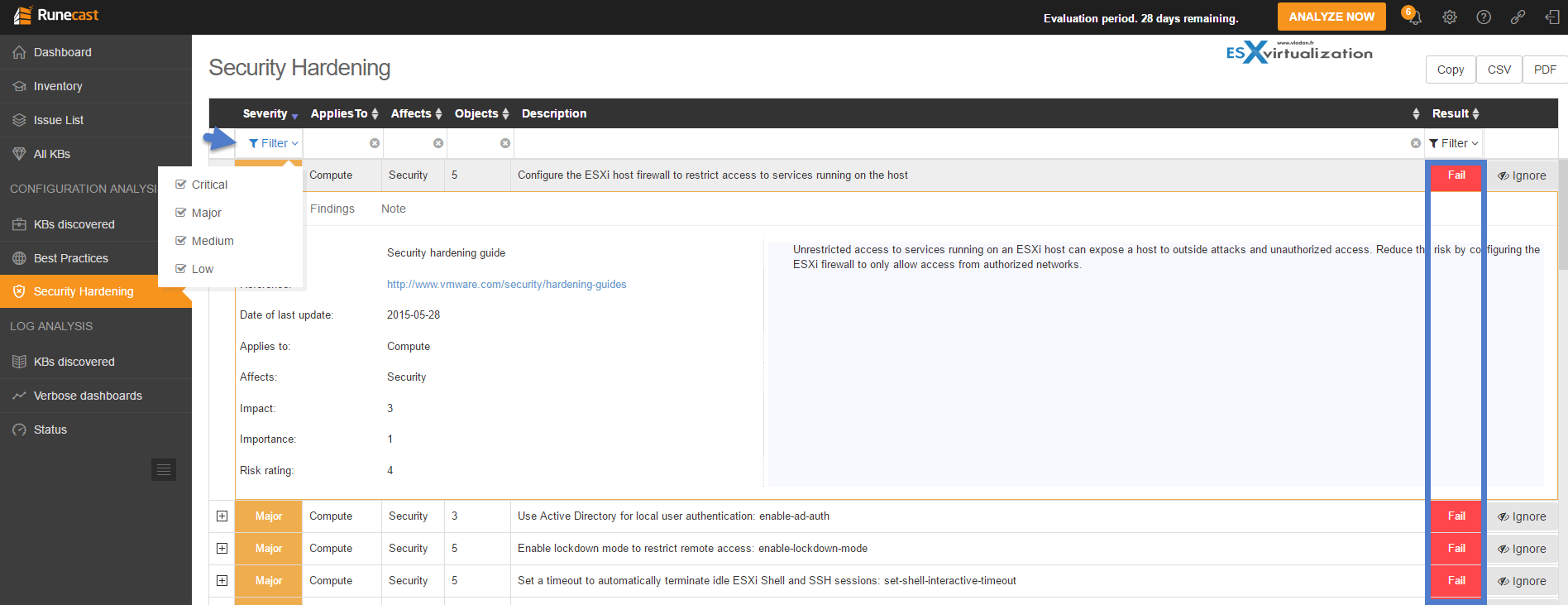
Task: Sort by Result column arrows
Action: (1475, 113)
